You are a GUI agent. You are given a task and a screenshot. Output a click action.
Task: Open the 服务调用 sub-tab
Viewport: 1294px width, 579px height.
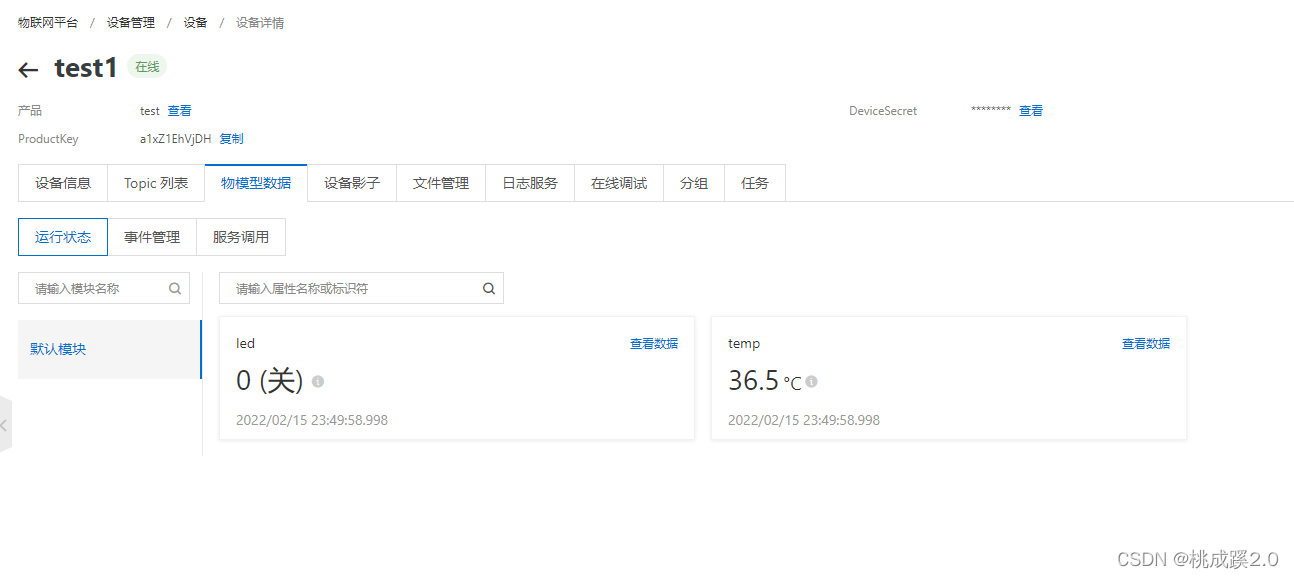point(241,236)
